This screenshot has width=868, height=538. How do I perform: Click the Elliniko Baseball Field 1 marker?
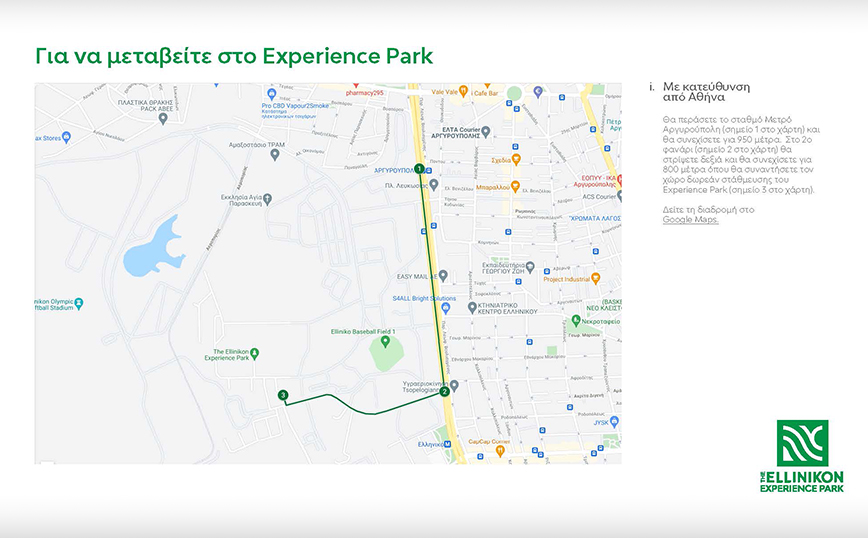click(x=380, y=343)
